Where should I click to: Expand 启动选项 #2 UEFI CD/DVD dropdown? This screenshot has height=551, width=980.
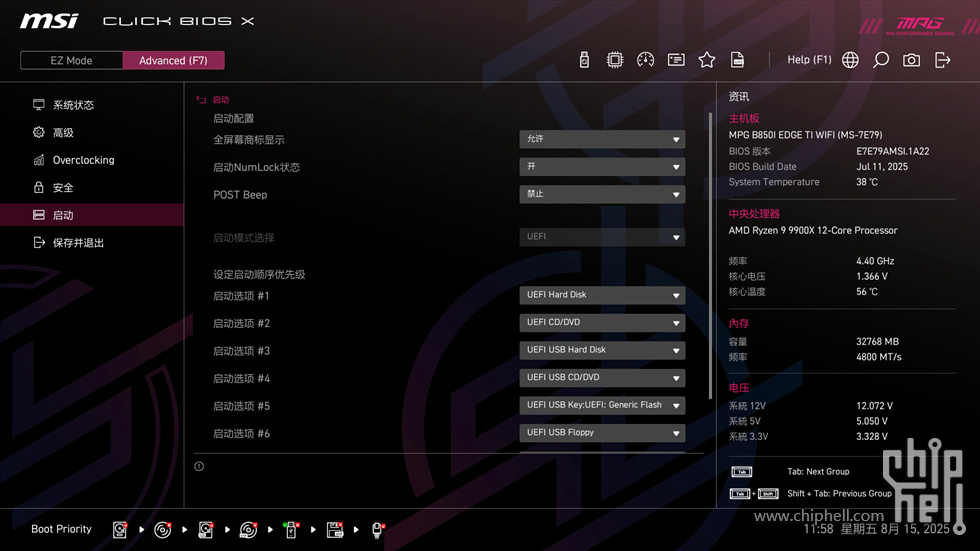click(602, 322)
